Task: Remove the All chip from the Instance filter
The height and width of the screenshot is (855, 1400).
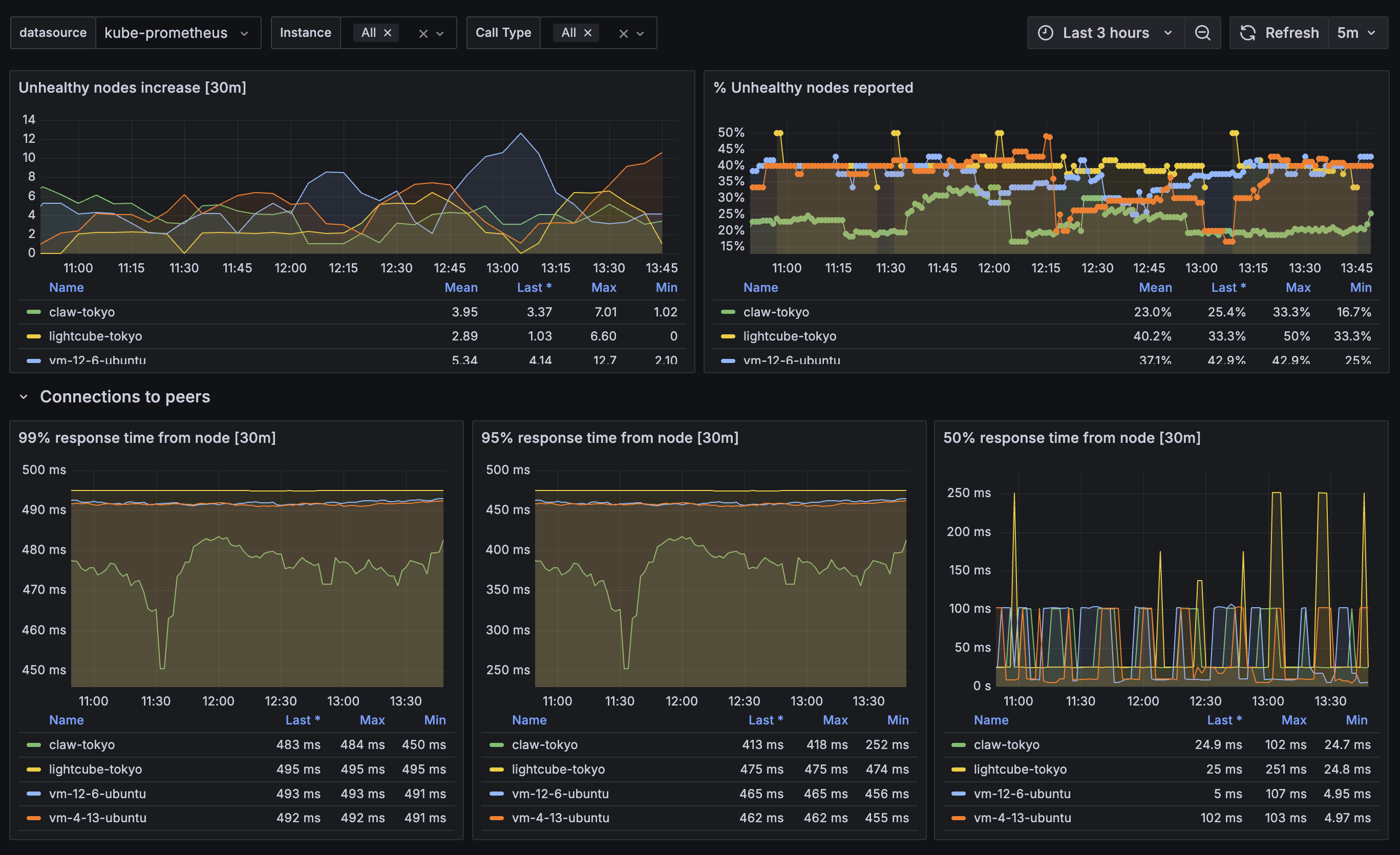Action: pos(388,32)
